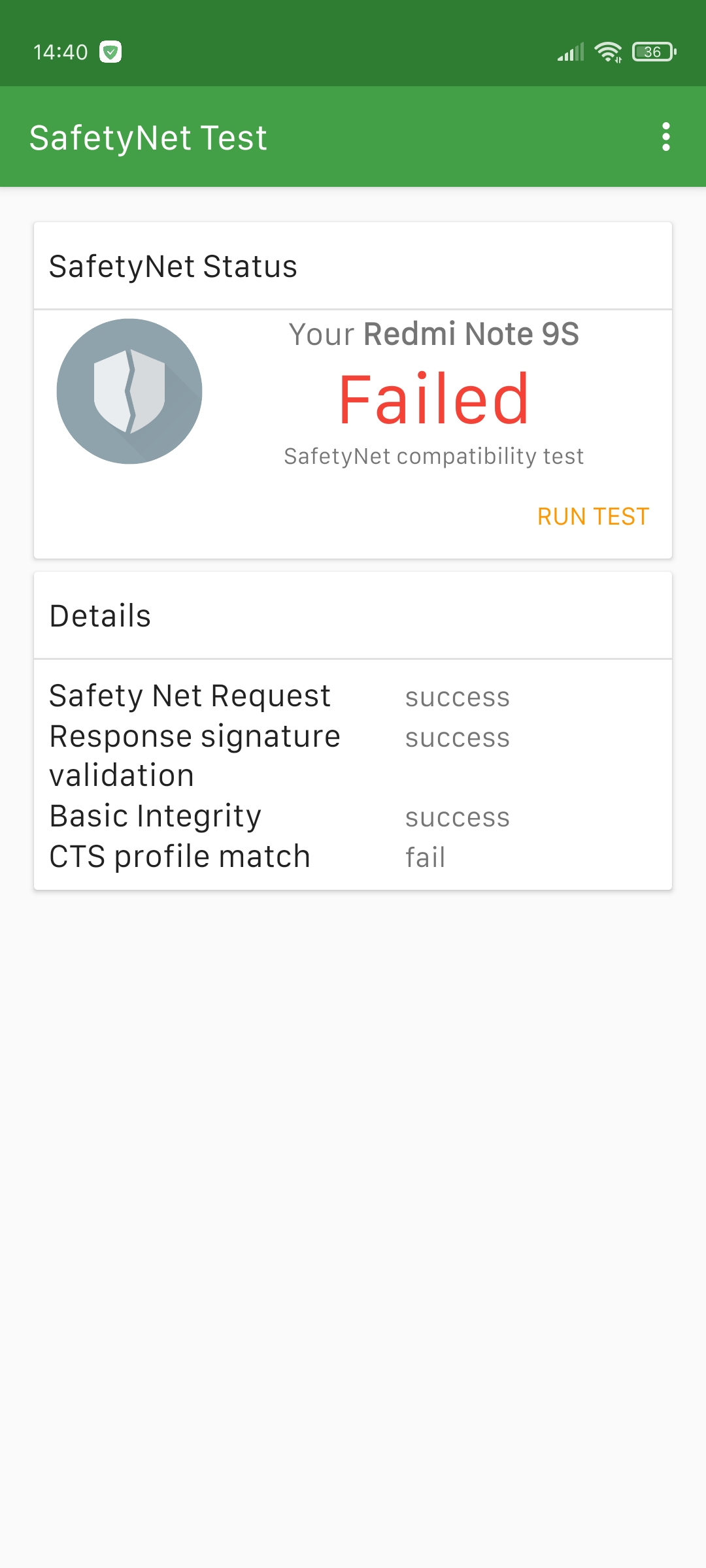Tap the 14:40 clock in status bar
706x1568 pixels.
click(61, 52)
